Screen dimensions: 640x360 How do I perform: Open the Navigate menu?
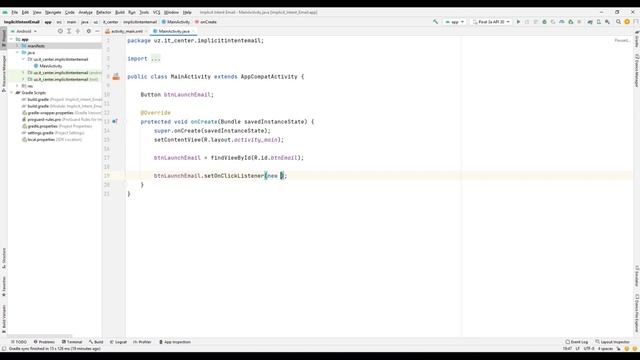click(53, 12)
